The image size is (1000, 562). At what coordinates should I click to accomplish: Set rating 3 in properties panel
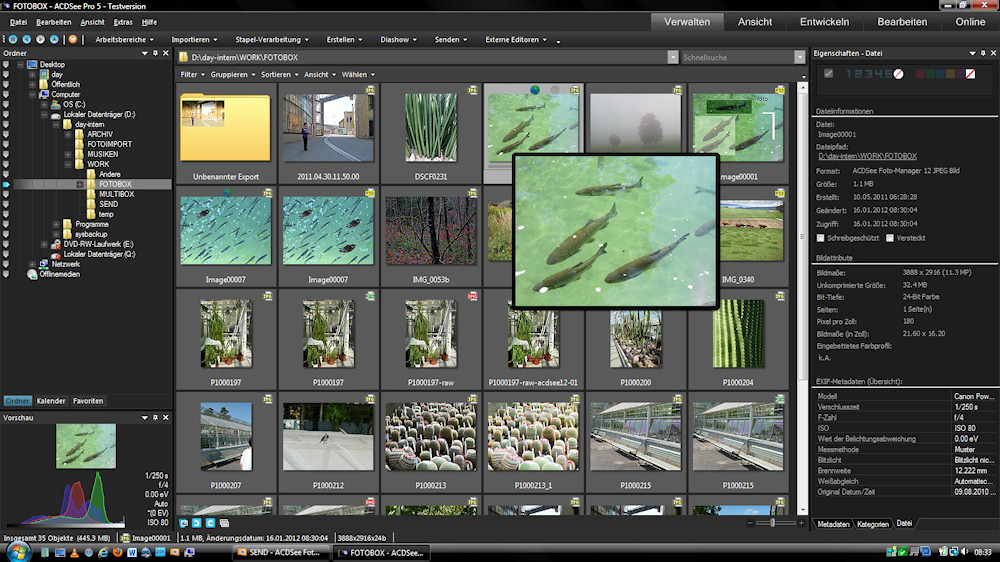click(x=866, y=74)
